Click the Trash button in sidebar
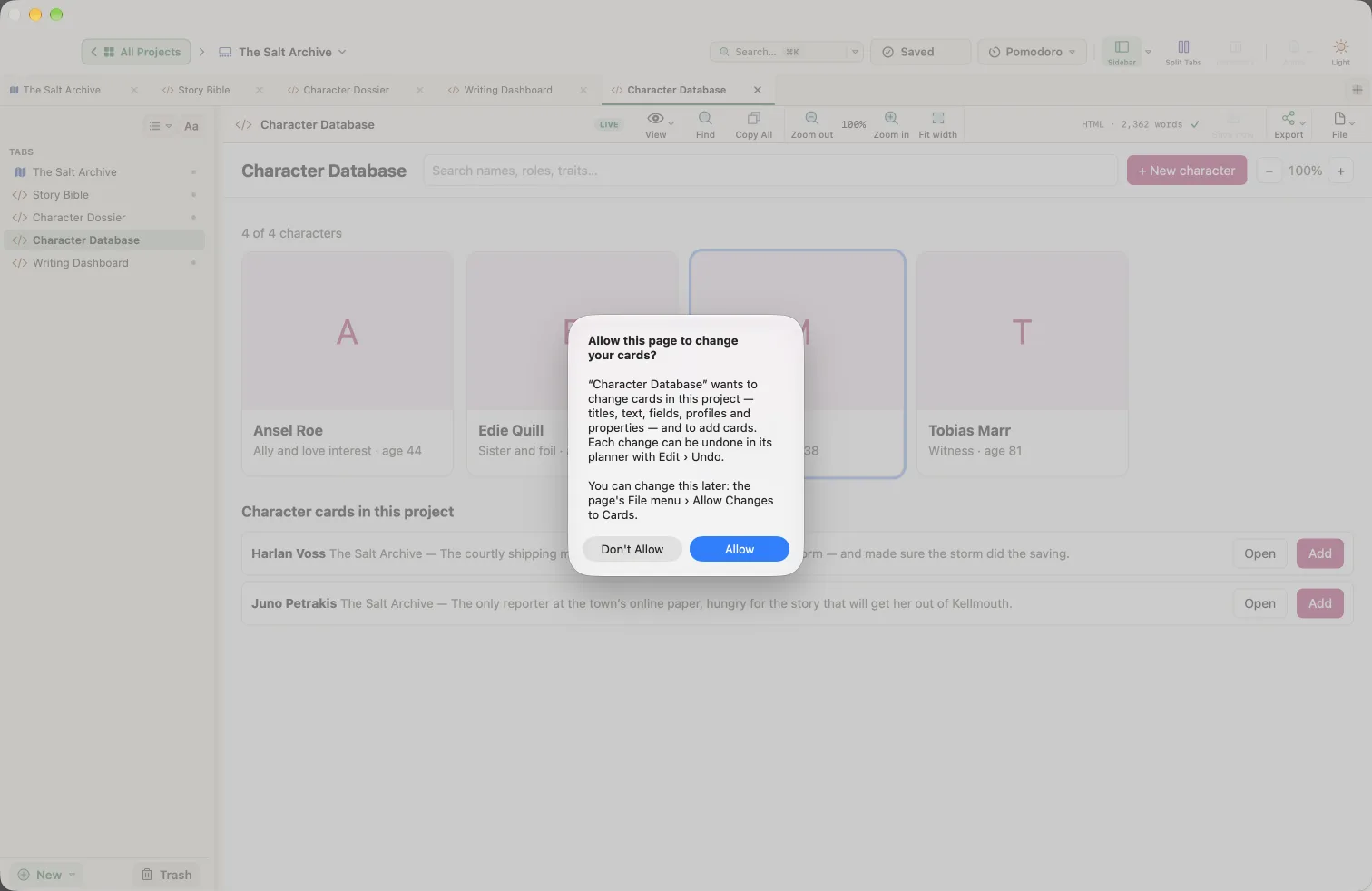The height and width of the screenshot is (891, 1372). [167, 875]
